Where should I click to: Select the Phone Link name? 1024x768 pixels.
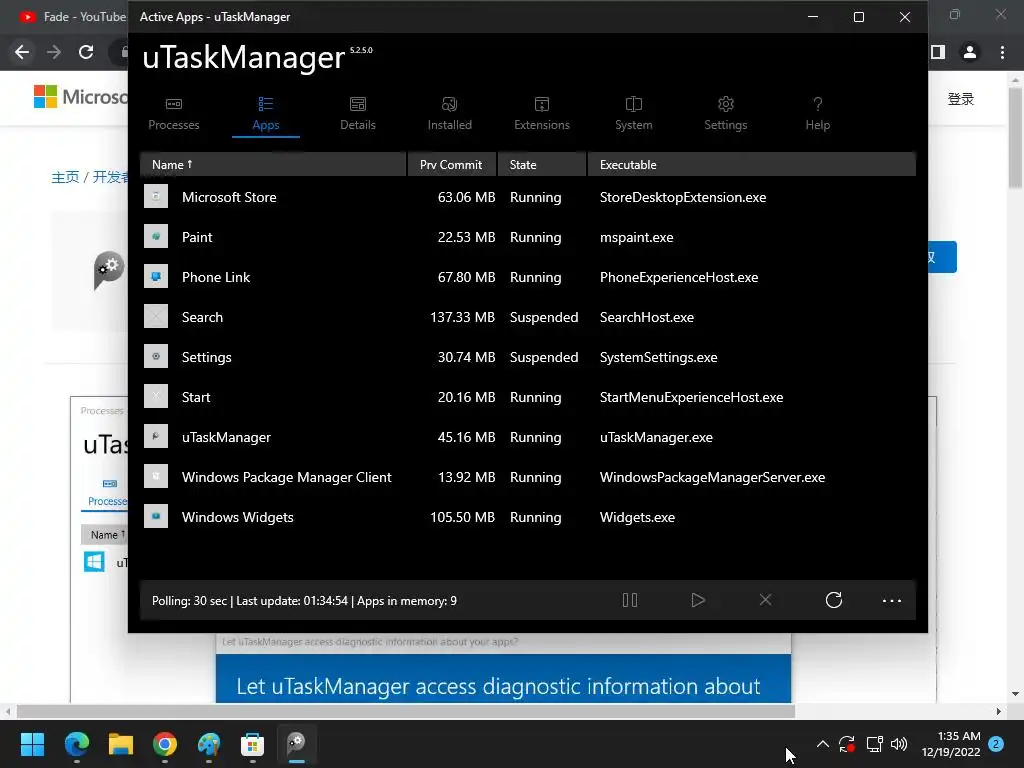[x=216, y=277]
